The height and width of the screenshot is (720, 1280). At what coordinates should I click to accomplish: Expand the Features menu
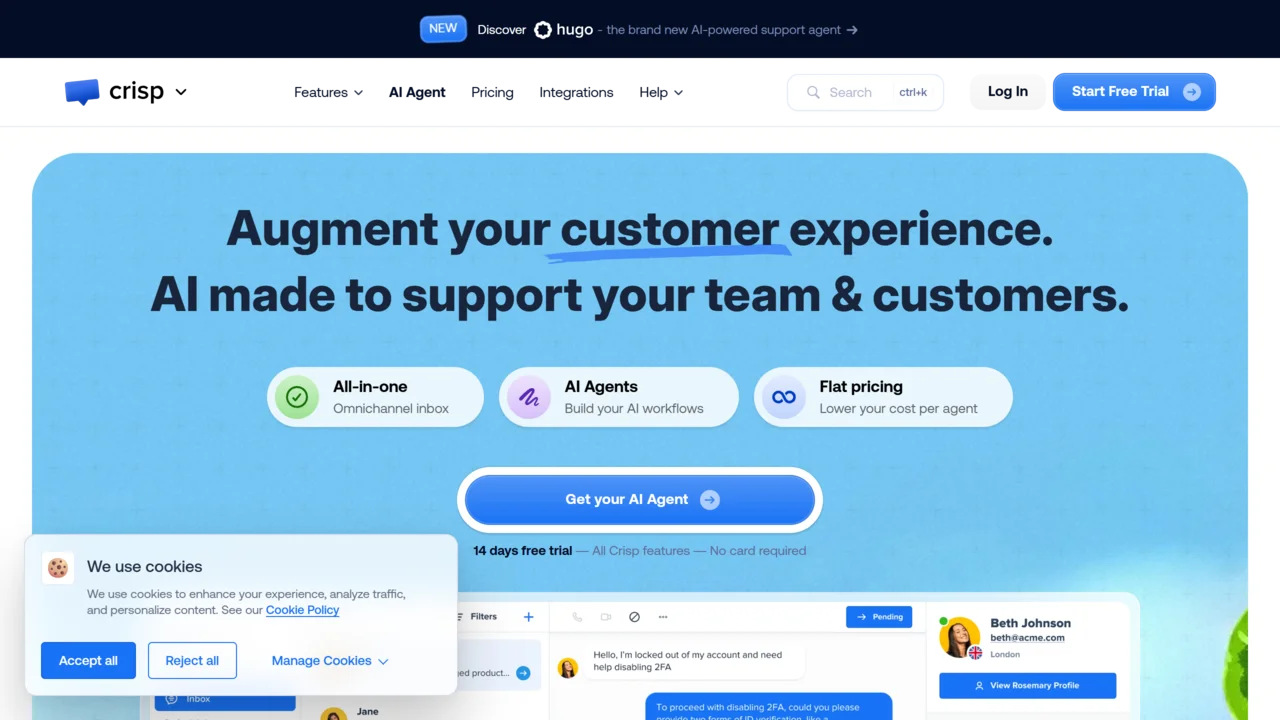[328, 92]
